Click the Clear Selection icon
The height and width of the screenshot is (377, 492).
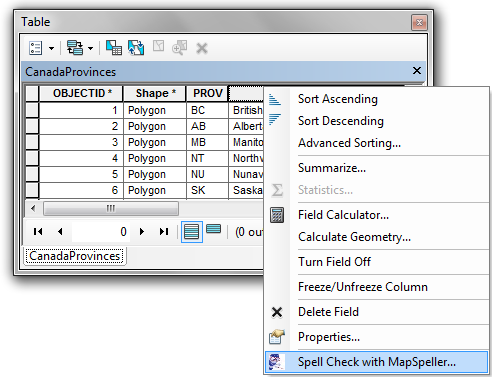pyautogui.click(x=158, y=46)
